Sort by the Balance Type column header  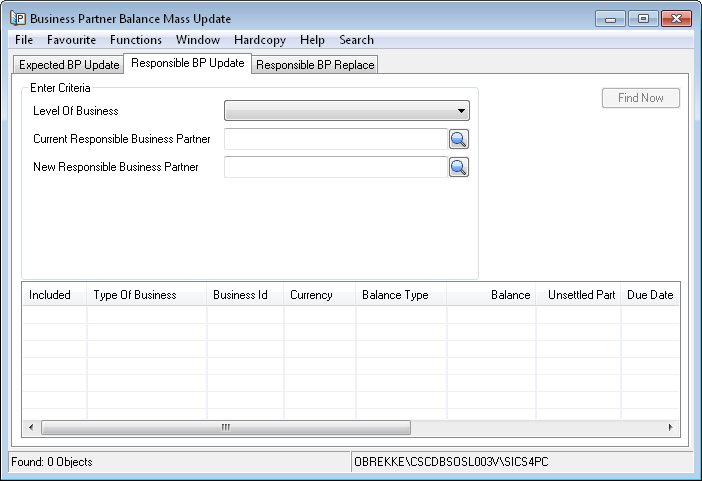coord(401,295)
